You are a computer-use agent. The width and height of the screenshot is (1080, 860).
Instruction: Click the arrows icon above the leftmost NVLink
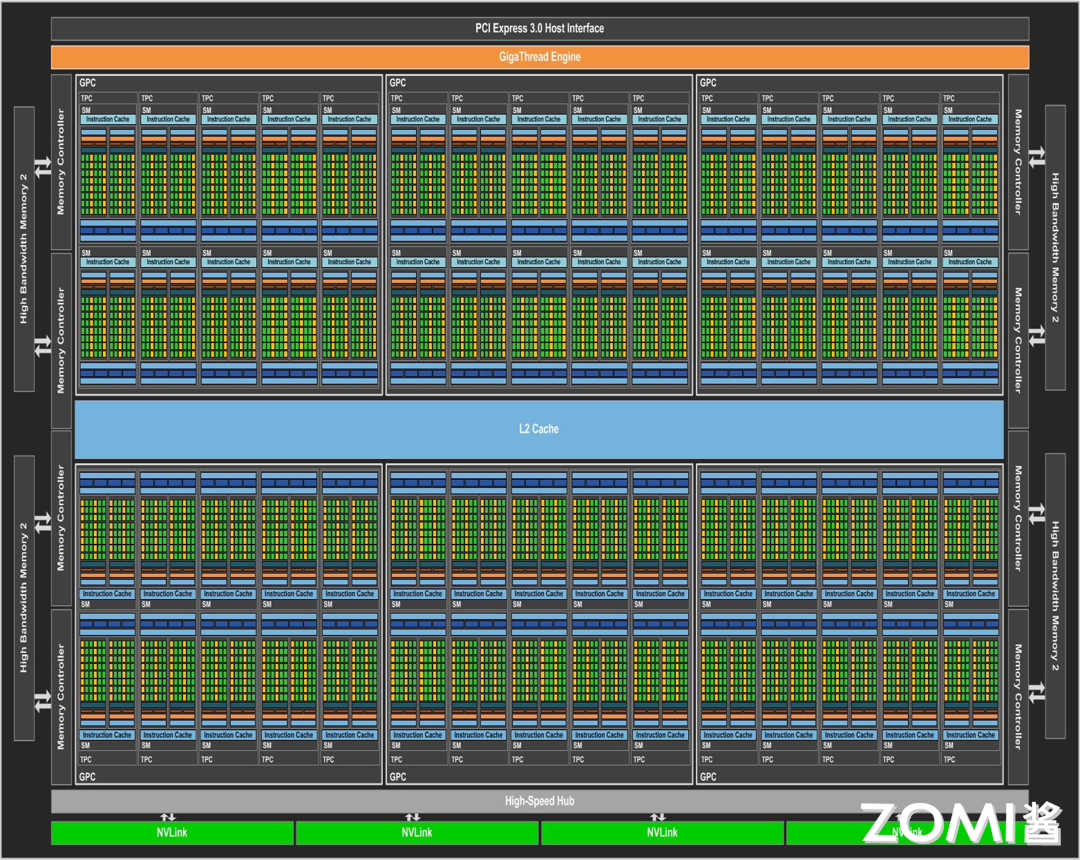coord(168,817)
